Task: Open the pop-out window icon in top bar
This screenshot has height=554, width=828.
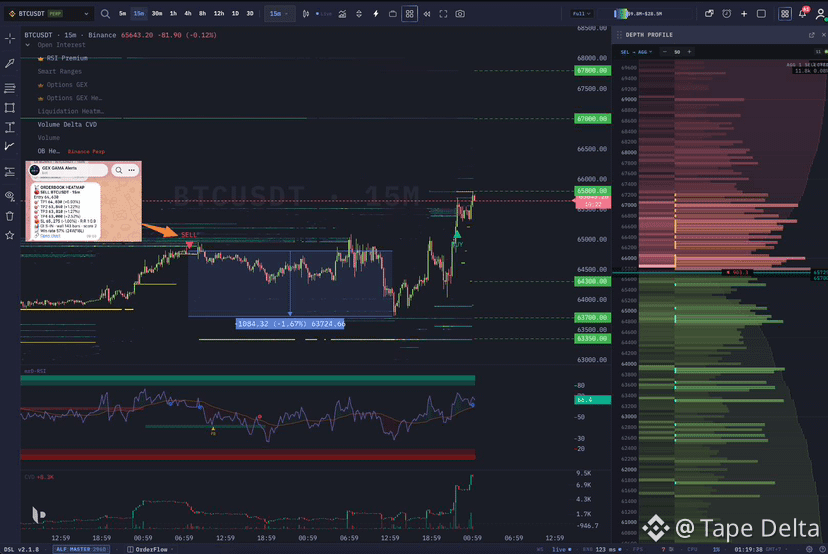Action: click(709, 14)
